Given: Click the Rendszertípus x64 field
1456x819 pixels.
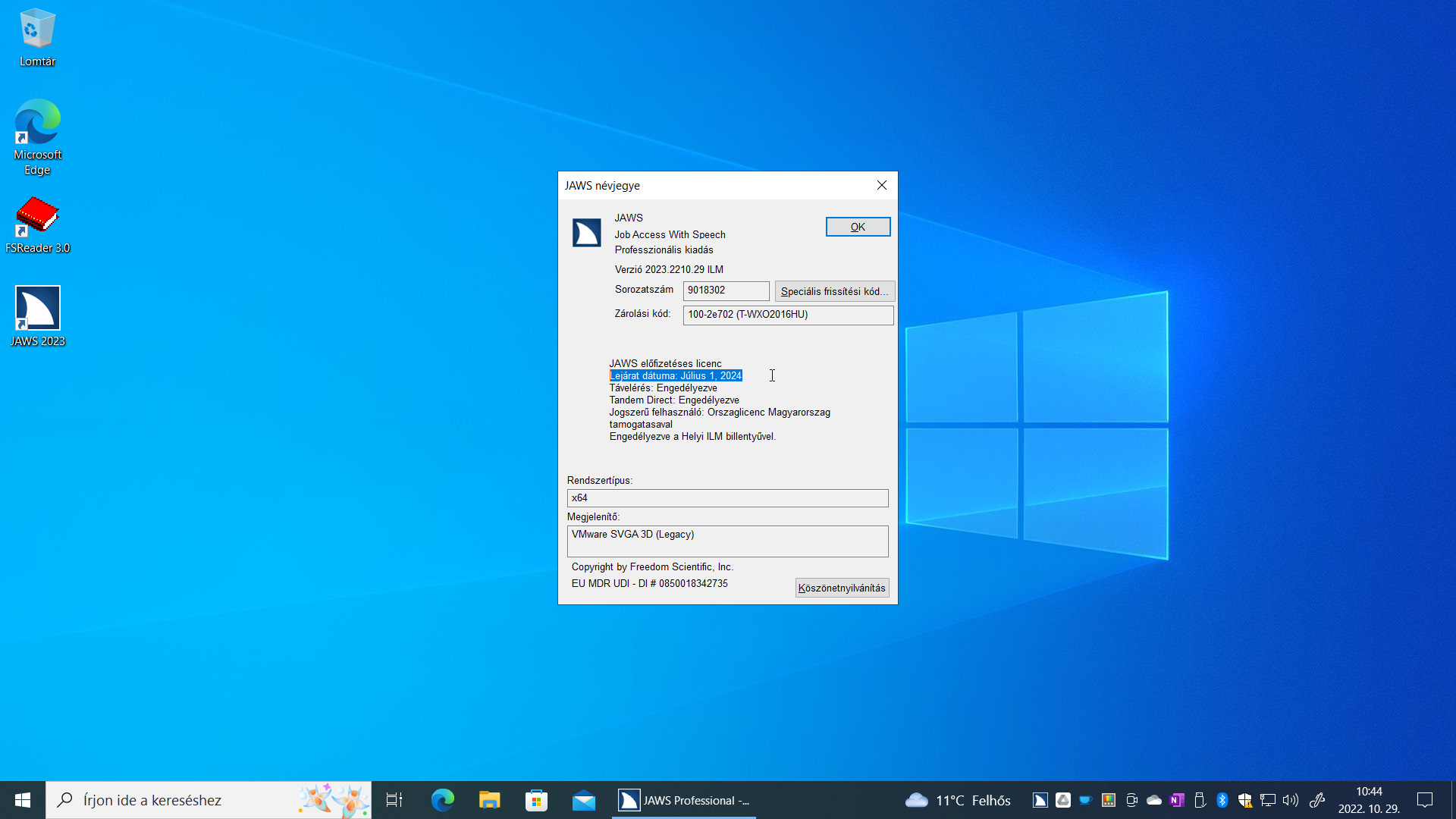Looking at the screenshot, I should (727, 498).
